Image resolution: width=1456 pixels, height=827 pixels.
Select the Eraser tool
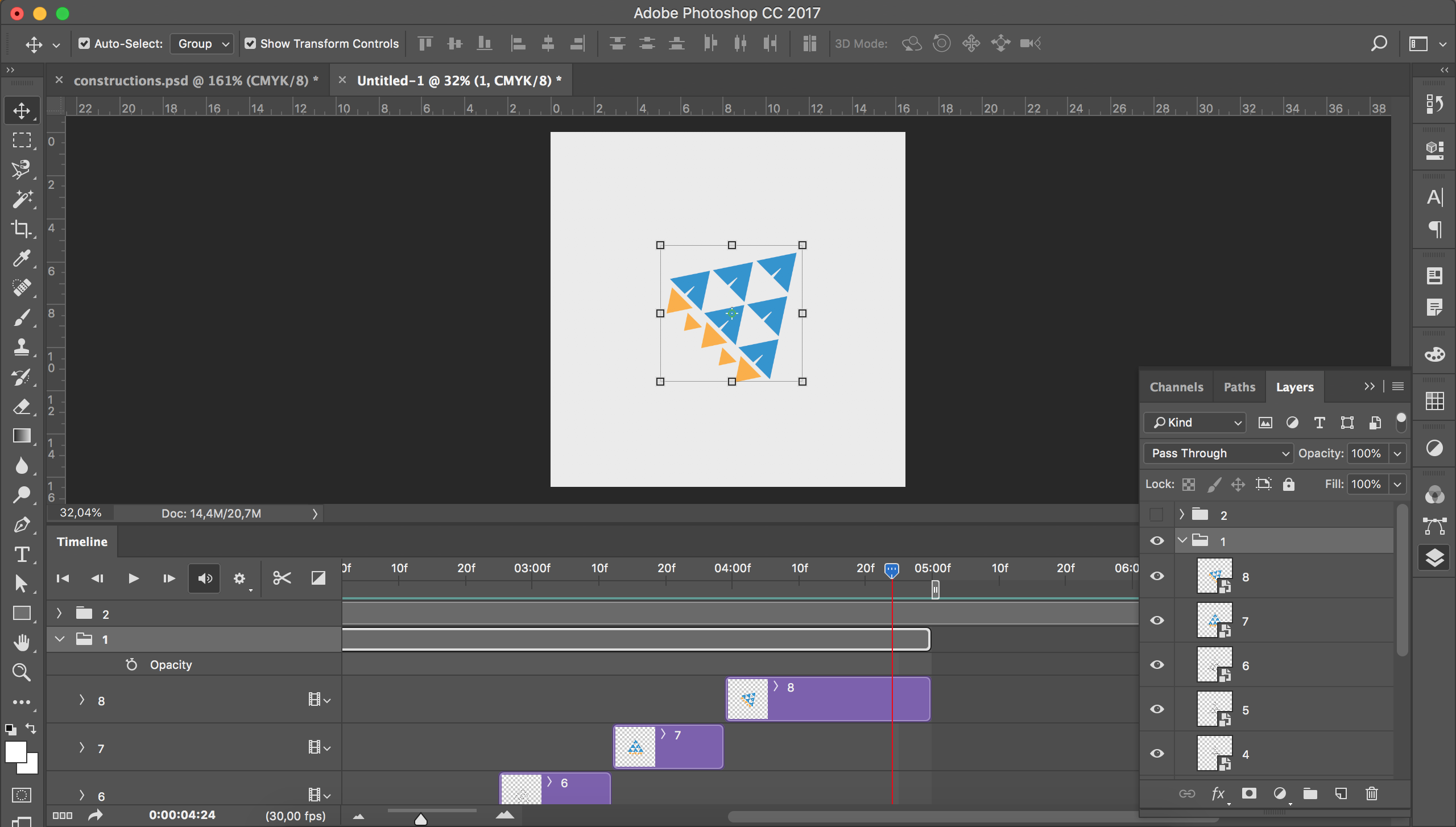22,406
